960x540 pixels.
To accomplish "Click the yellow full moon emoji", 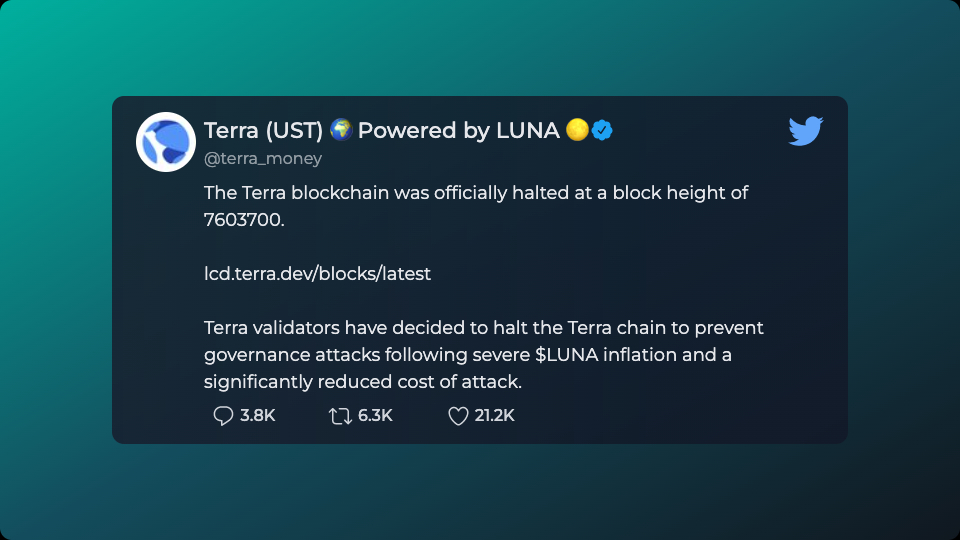I will tap(577, 130).
